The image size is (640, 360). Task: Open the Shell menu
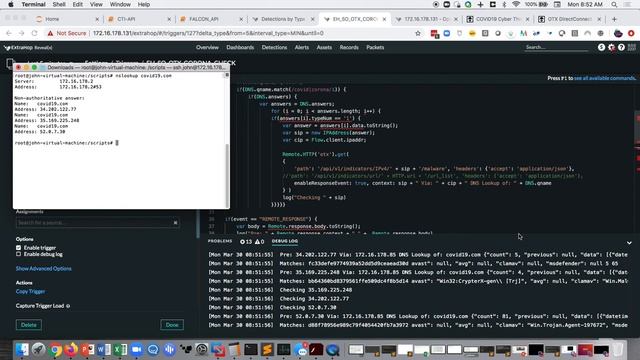(59, 4)
